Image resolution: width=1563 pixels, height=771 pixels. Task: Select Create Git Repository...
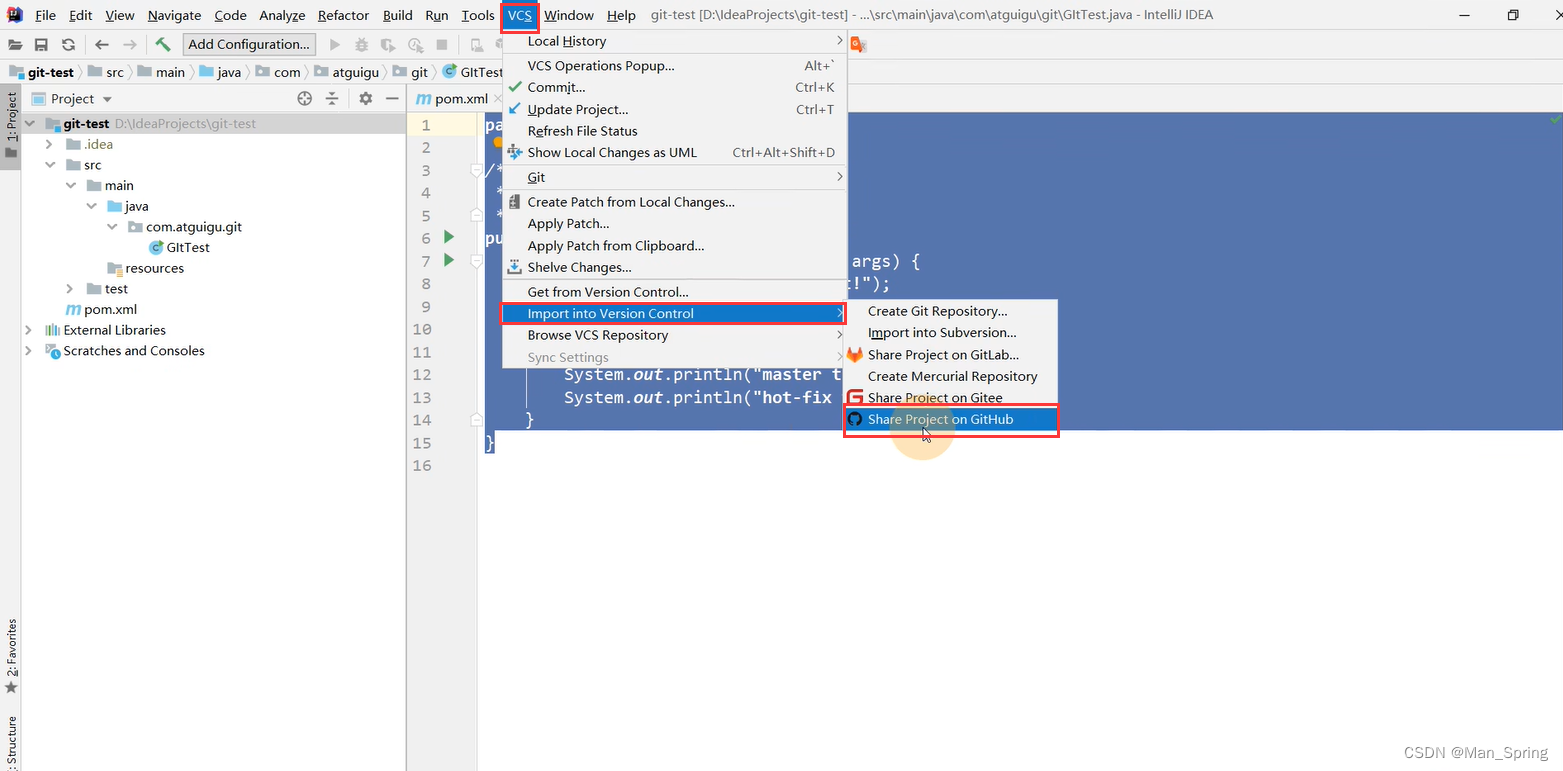click(x=950, y=311)
